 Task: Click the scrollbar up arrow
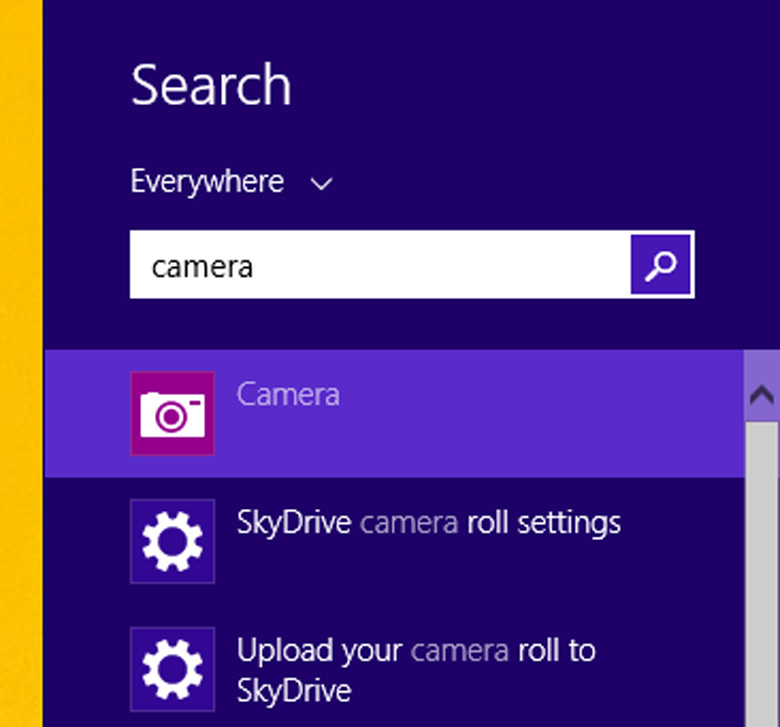[762, 394]
